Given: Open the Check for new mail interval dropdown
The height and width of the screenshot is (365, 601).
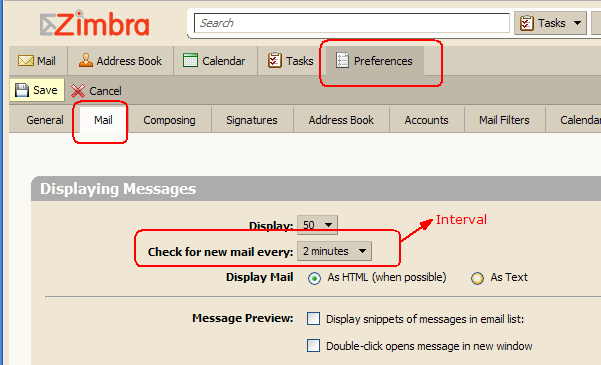Looking at the screenshot, I should point(334,251).
